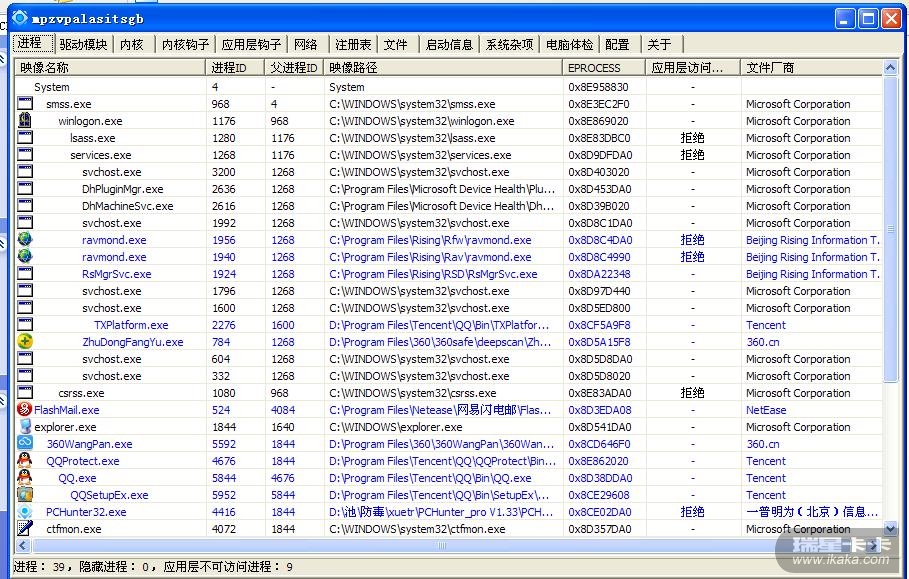Click the csrss.exe window icon

coord(25,392)
